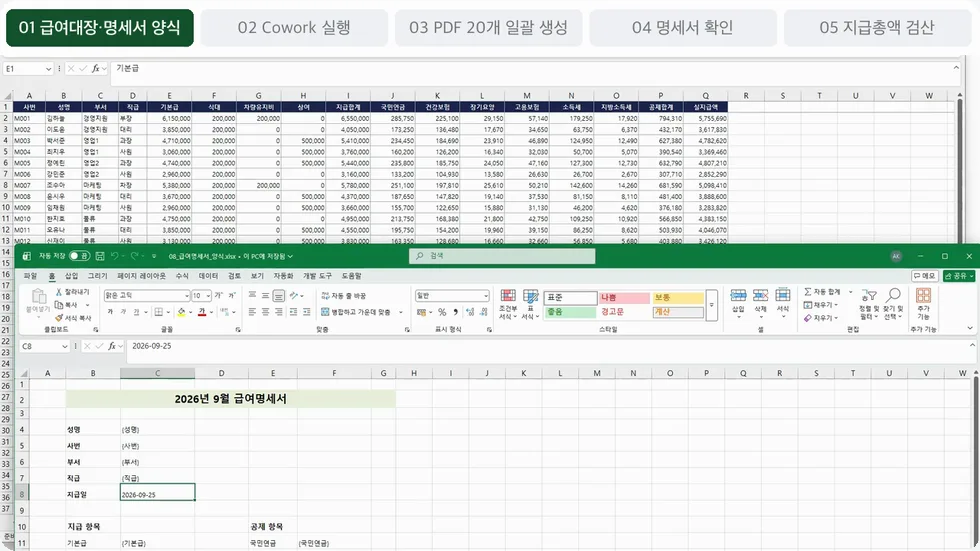Image resolution: width=980 pixels, height=551 pixels.
Task: Click the percent style icon
Action: point(442,312)
